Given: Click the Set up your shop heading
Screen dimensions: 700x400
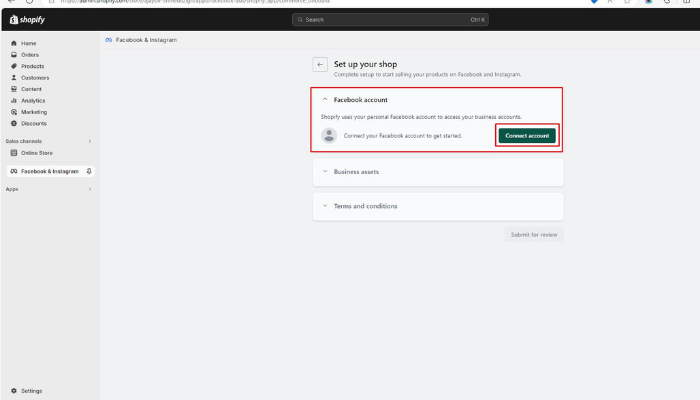Looking at the screenshot, I should tap(365, 64).
